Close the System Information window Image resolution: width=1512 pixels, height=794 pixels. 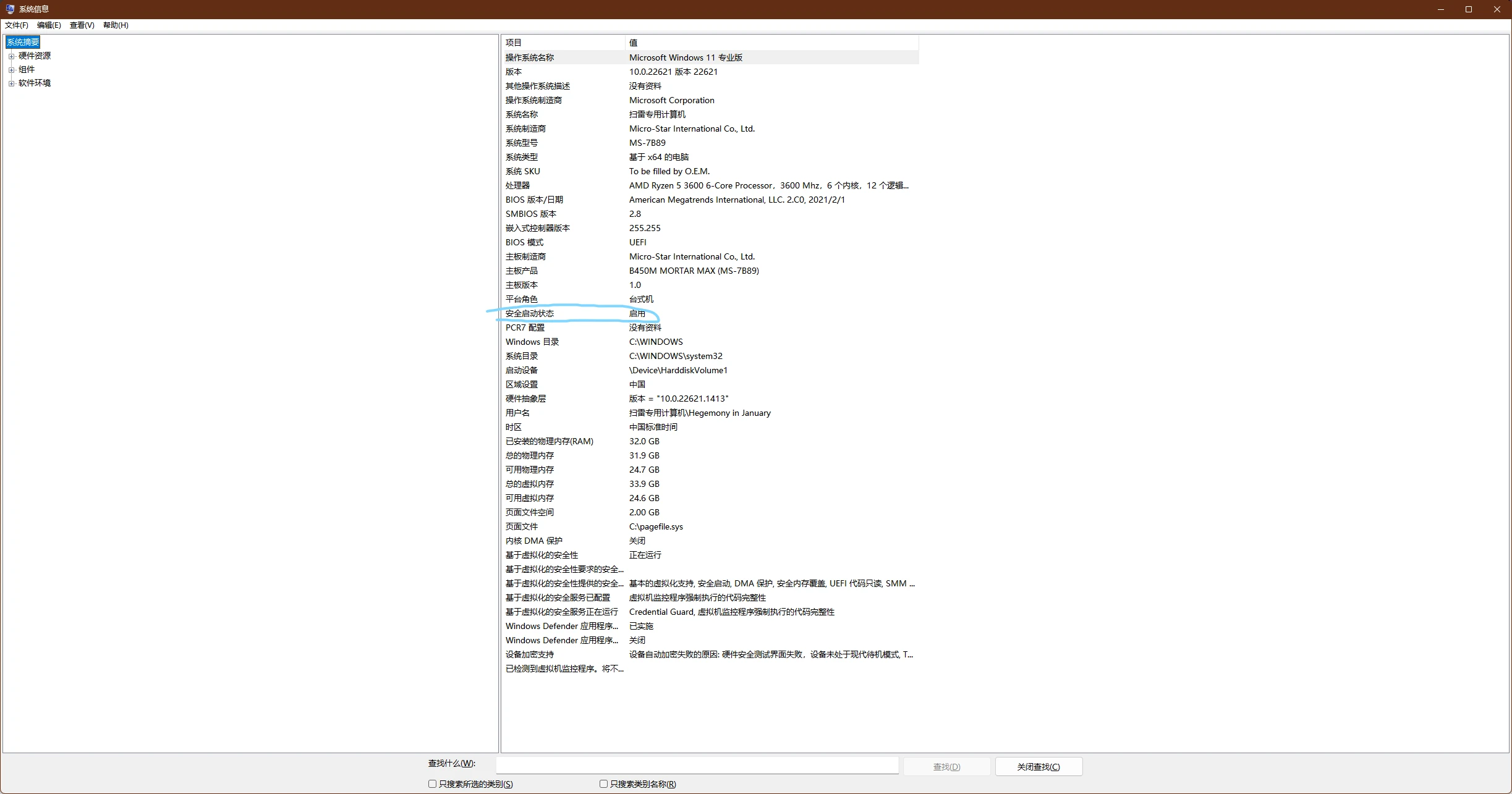[x=1497, y=9]
